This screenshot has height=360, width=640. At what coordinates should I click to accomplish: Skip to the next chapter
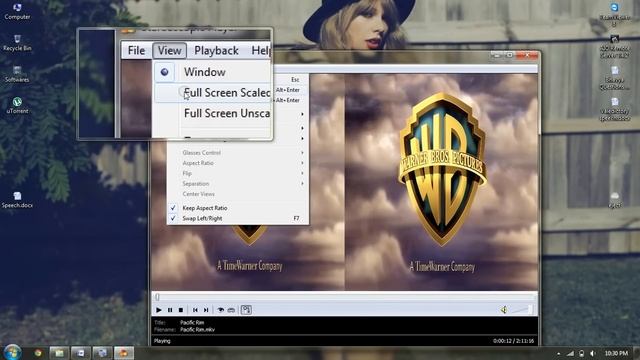tap(206, 310)
